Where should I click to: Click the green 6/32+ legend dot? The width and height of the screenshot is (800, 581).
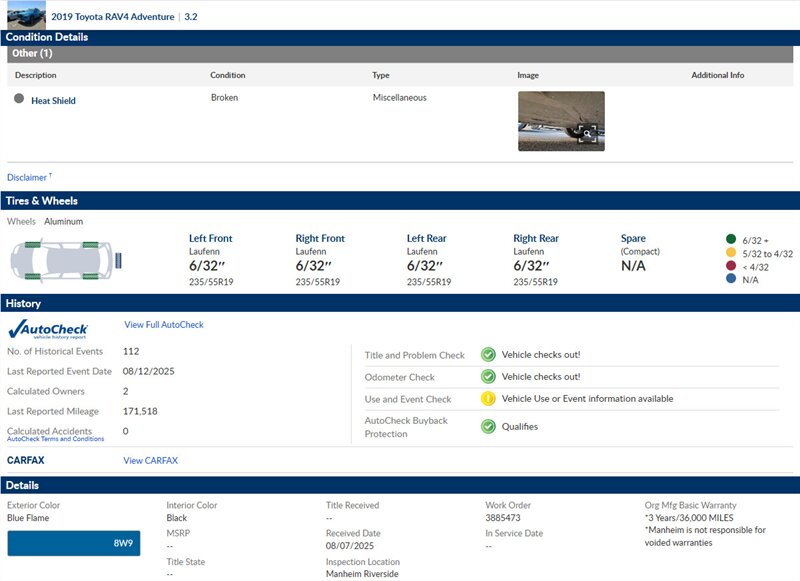click(730, 240)
